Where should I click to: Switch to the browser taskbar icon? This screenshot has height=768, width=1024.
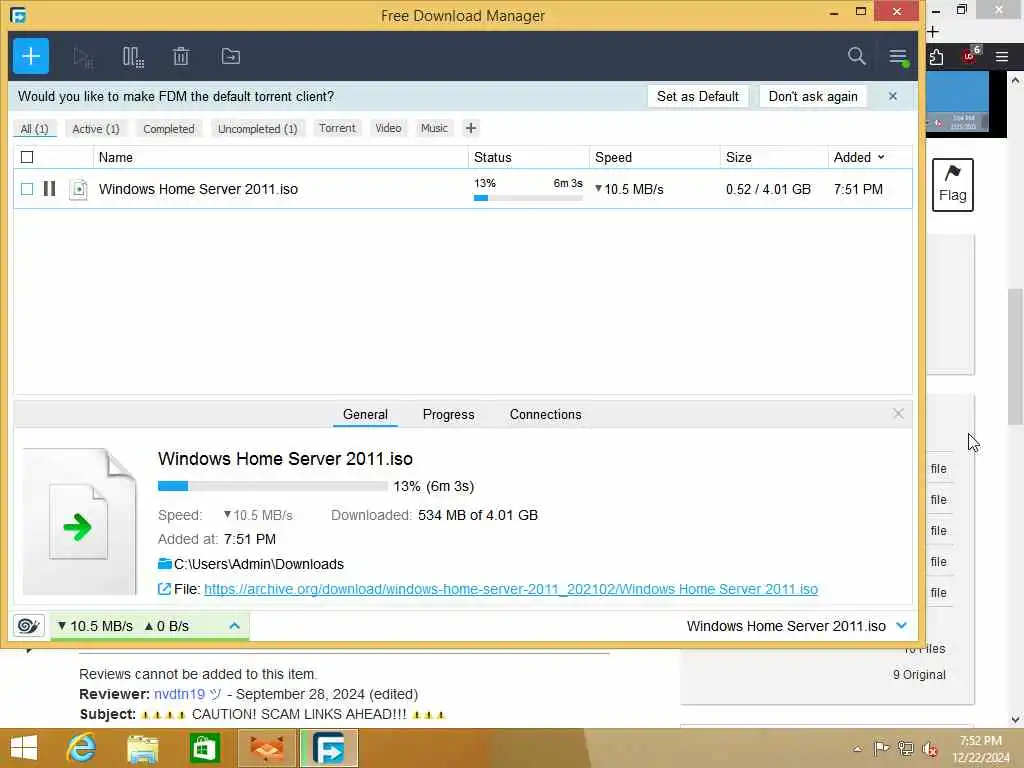267,748
